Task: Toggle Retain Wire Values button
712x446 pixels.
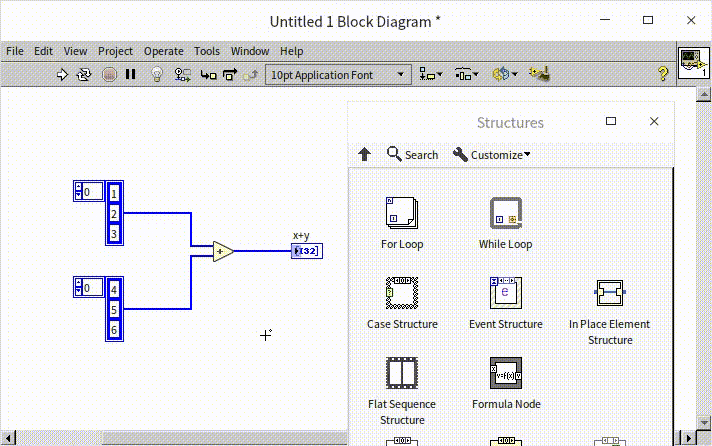Action: point(182,74)
